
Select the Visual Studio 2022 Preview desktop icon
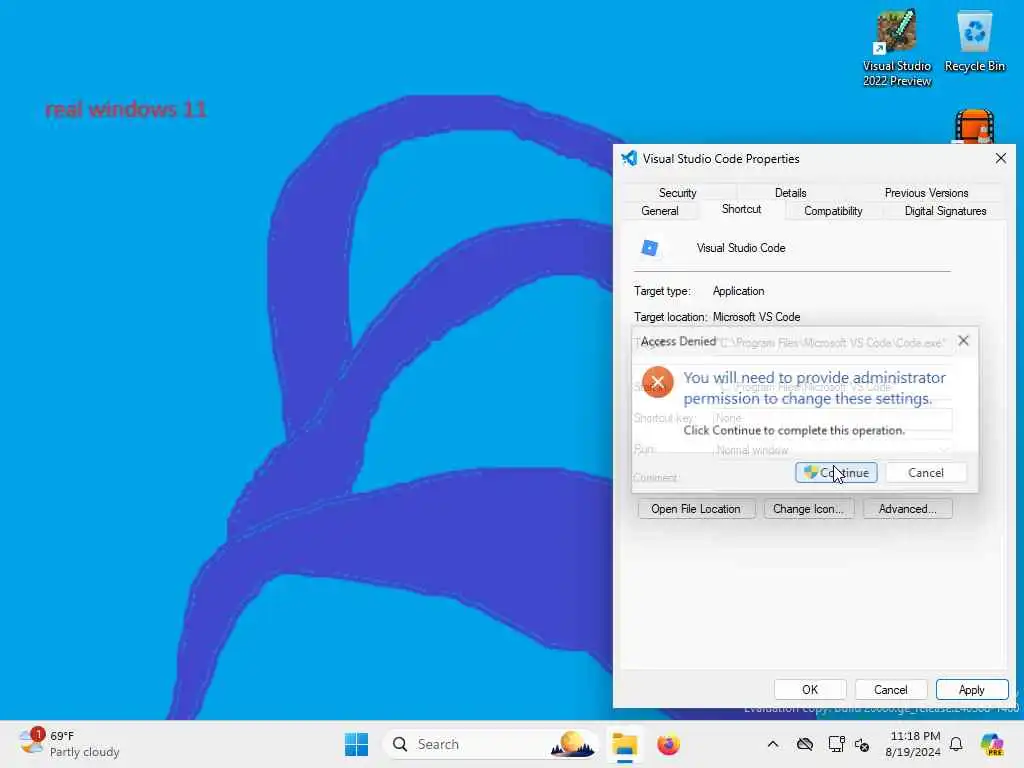tap(897, 48)
